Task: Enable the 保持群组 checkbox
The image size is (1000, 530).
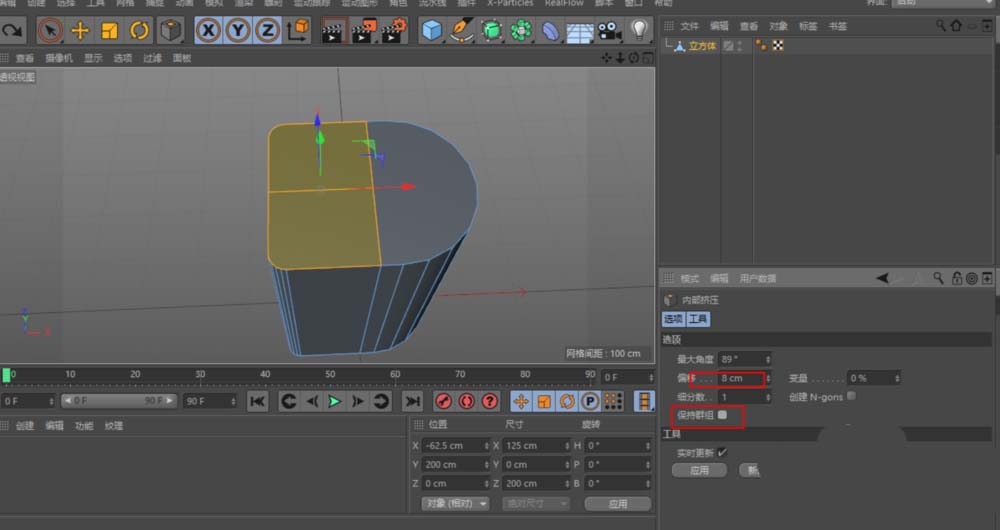Action: click(722, 414)
